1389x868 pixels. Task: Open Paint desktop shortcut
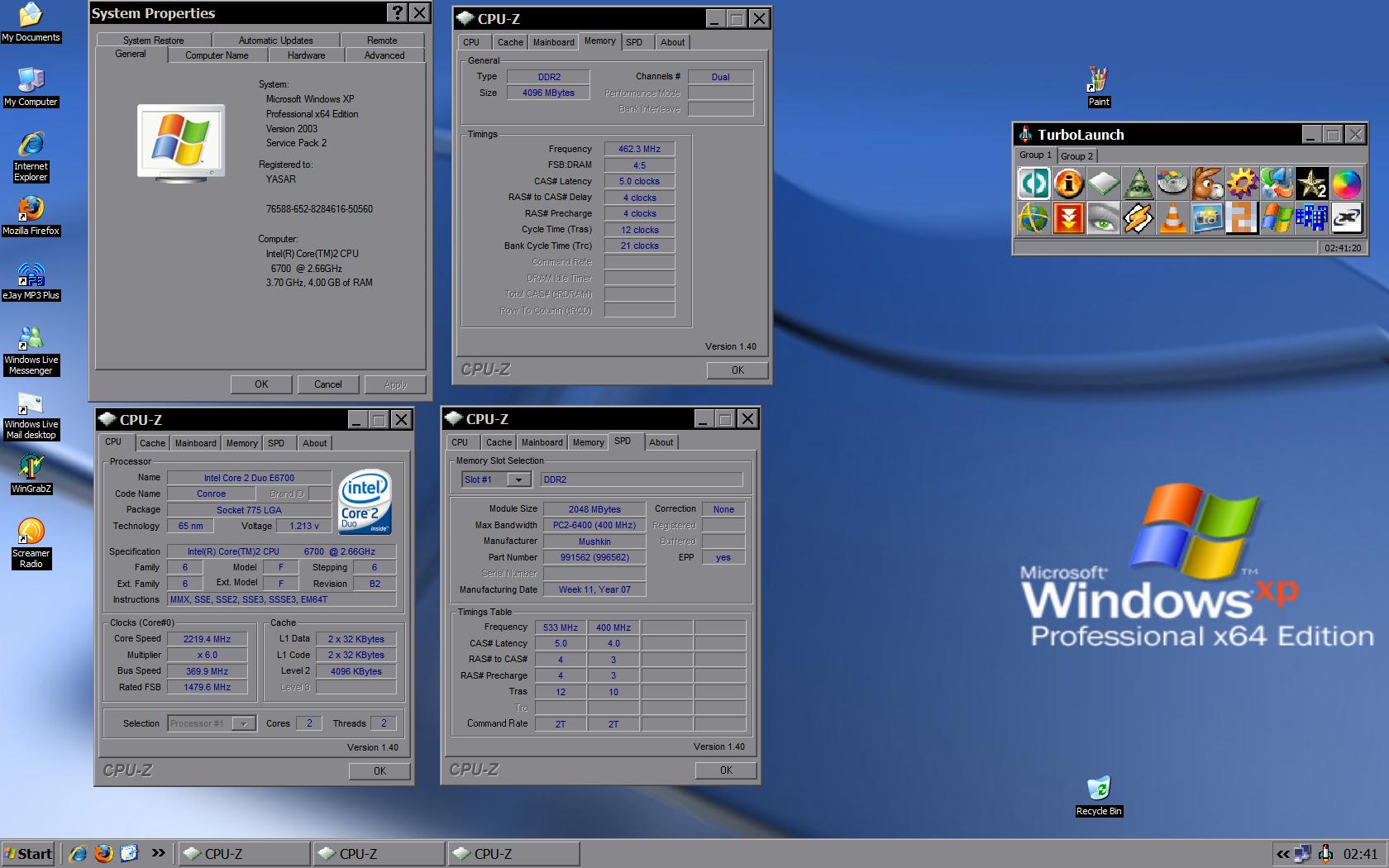point(1099,87)
